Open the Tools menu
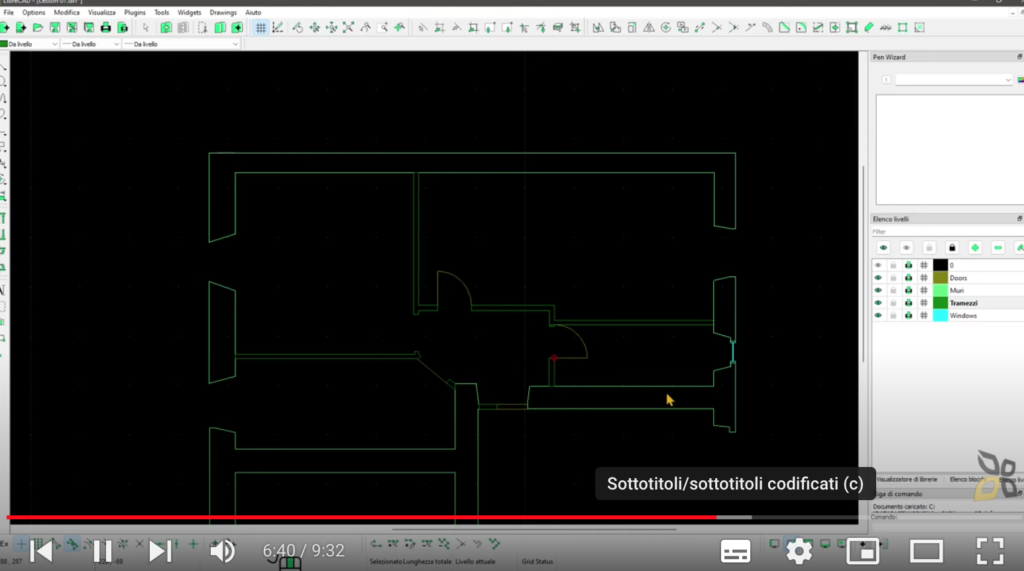Viewport: 1024px width, 571px height. (x=161, y=12)
